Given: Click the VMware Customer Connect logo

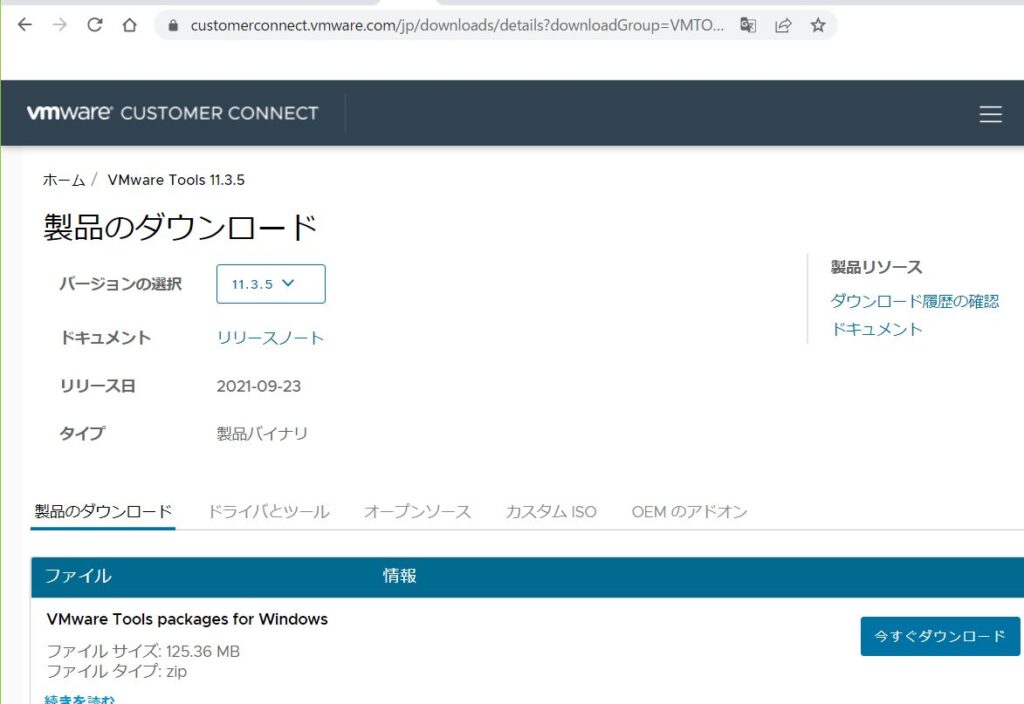Looking at the screenshot, I should pos(172,113).
